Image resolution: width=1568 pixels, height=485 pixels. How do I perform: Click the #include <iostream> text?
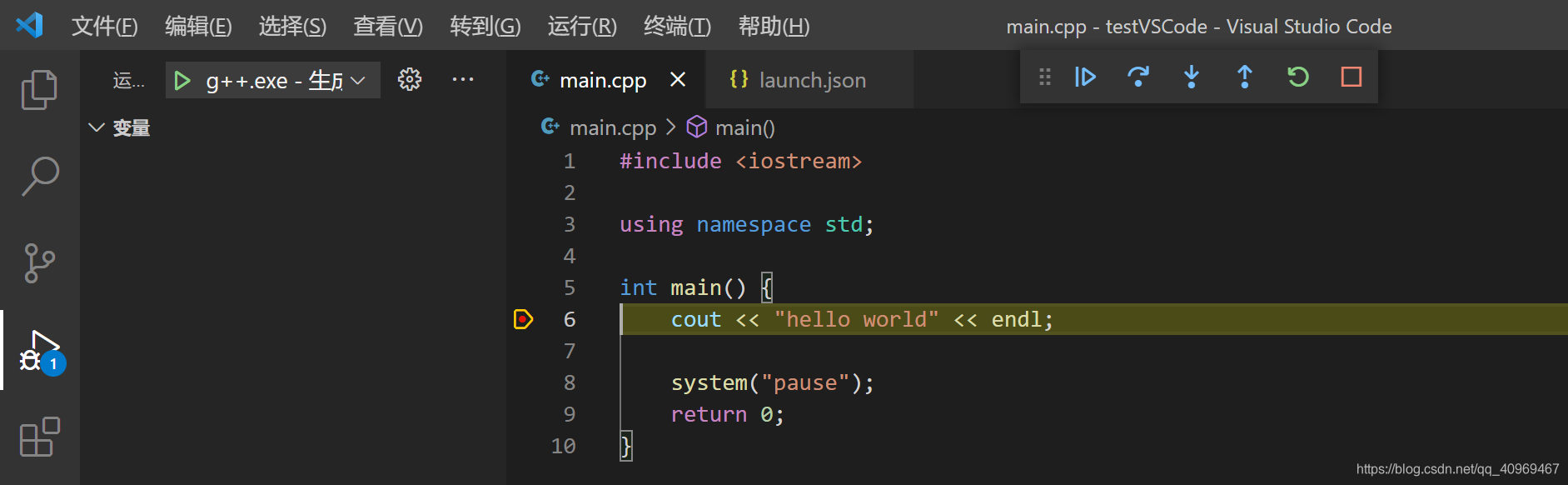tap(741, 161)
